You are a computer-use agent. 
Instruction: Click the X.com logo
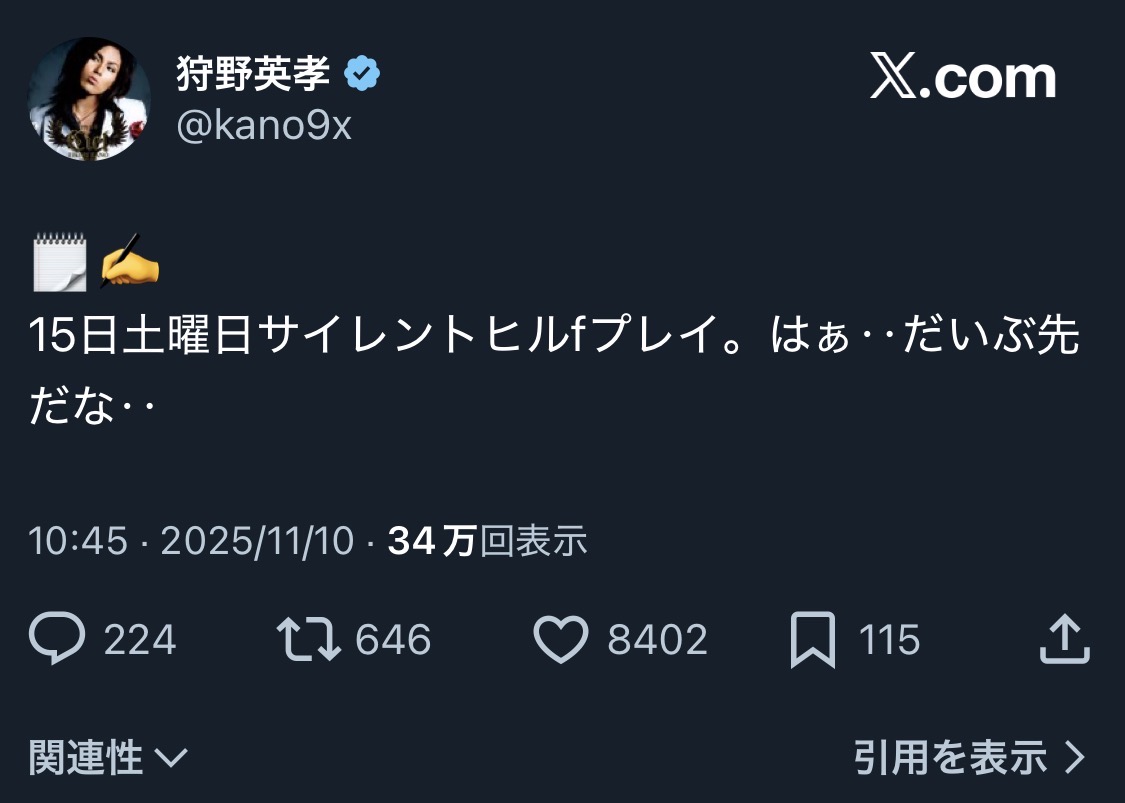(962, 78)
